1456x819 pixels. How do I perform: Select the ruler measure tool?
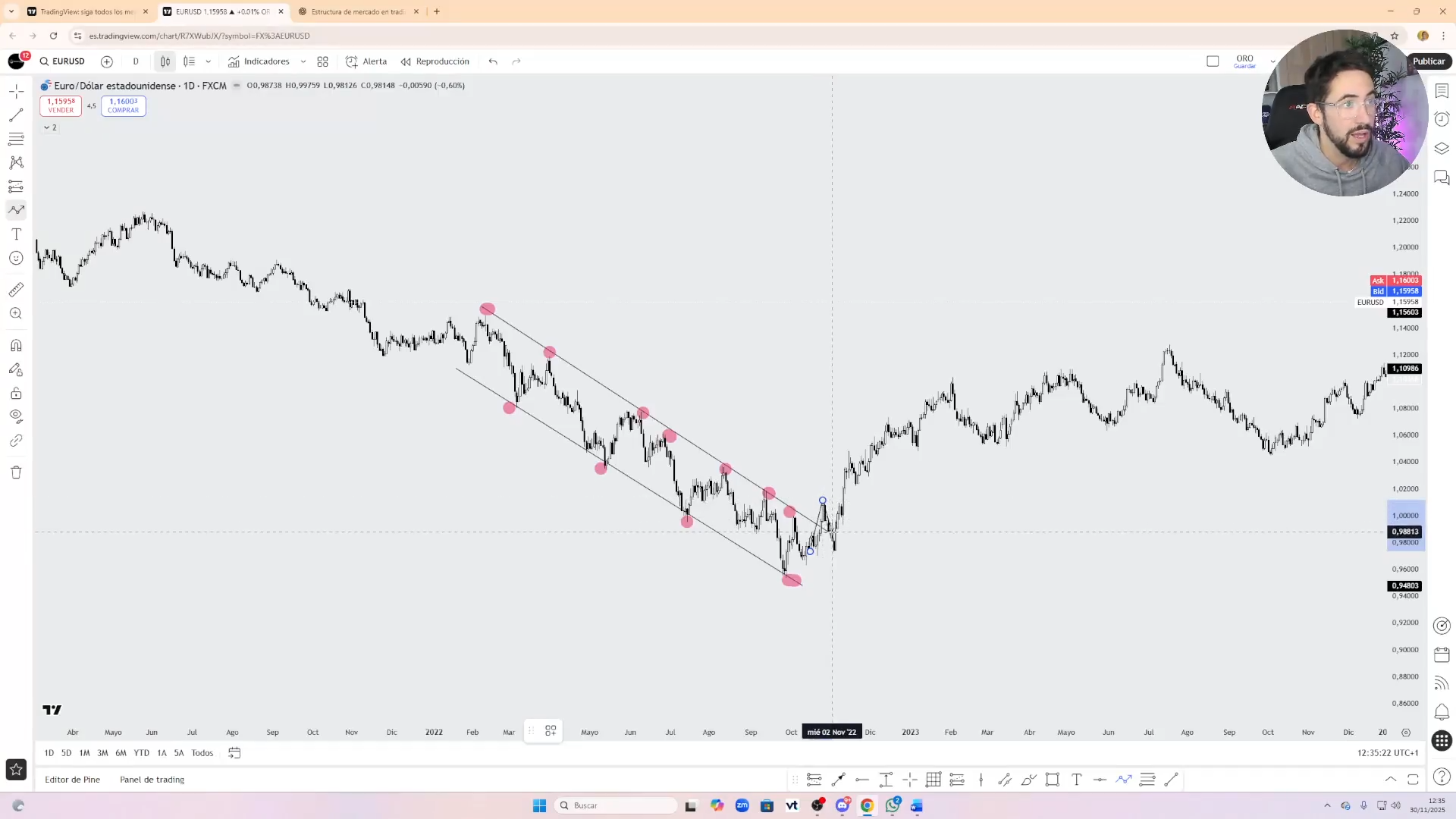click(16, 290)
